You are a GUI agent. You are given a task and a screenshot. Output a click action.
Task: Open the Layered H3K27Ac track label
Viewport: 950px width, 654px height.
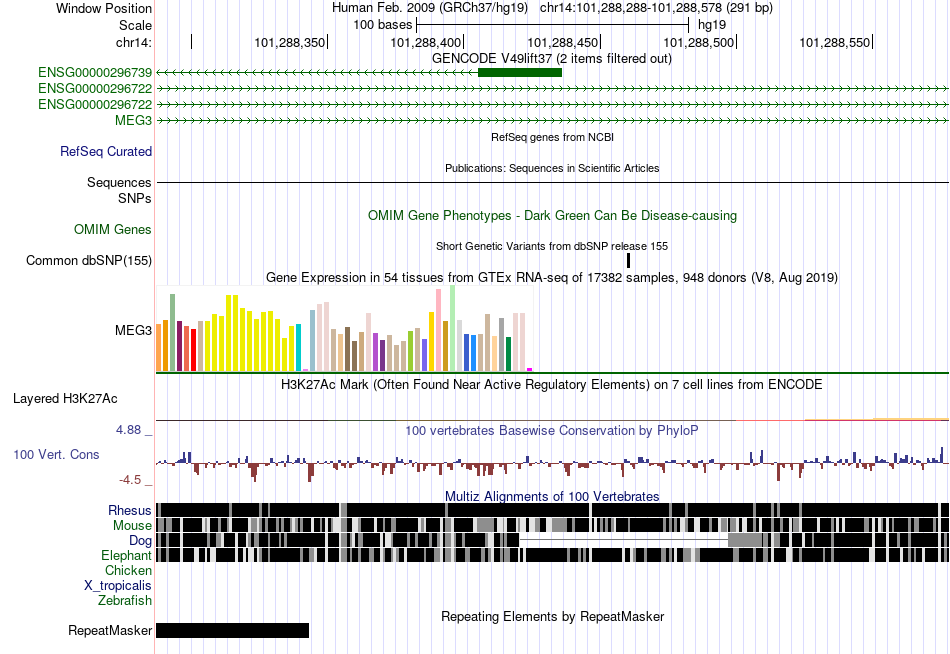[65, 399]
